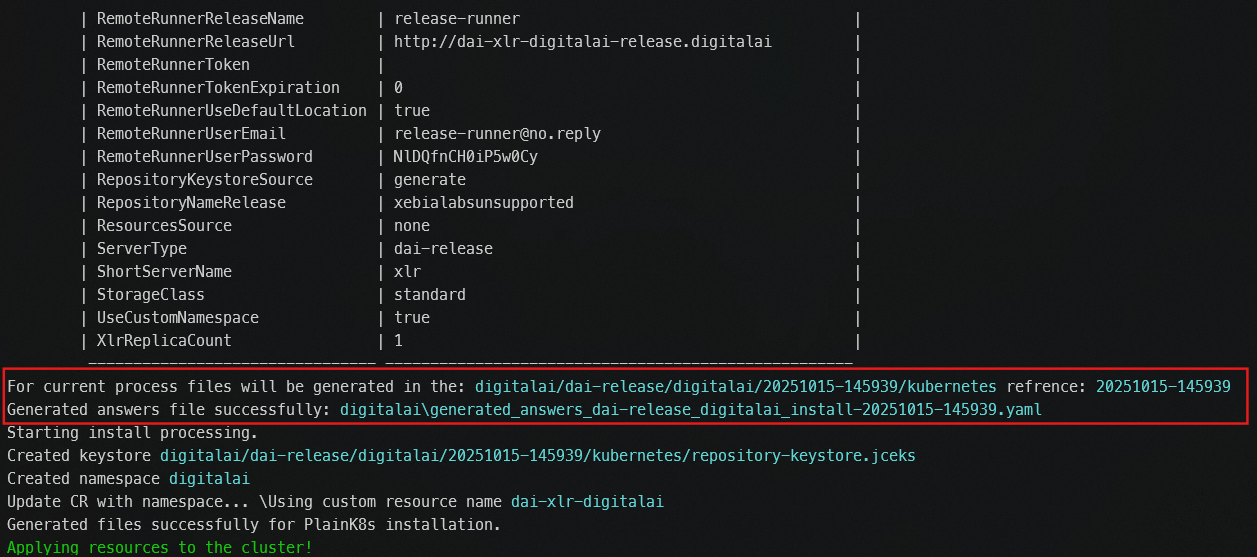Click the http://dai-xlr-digitalai-release.digitalai URL text
Screen dimensions: 1257x557
tap(583, 42)
